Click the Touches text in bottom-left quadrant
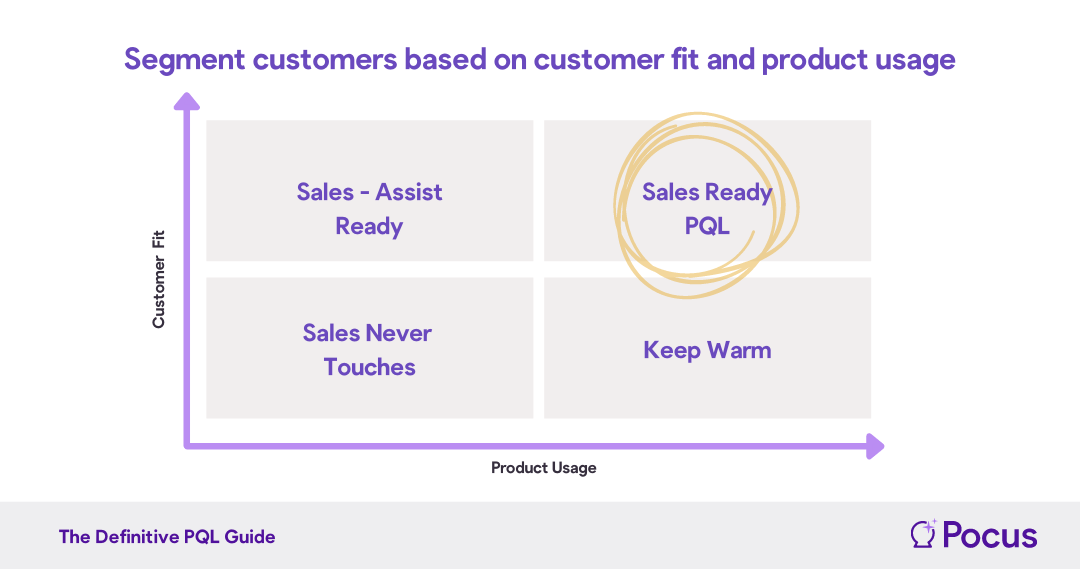The height and width of the screenshot is (569, 1080). point(369,367)
